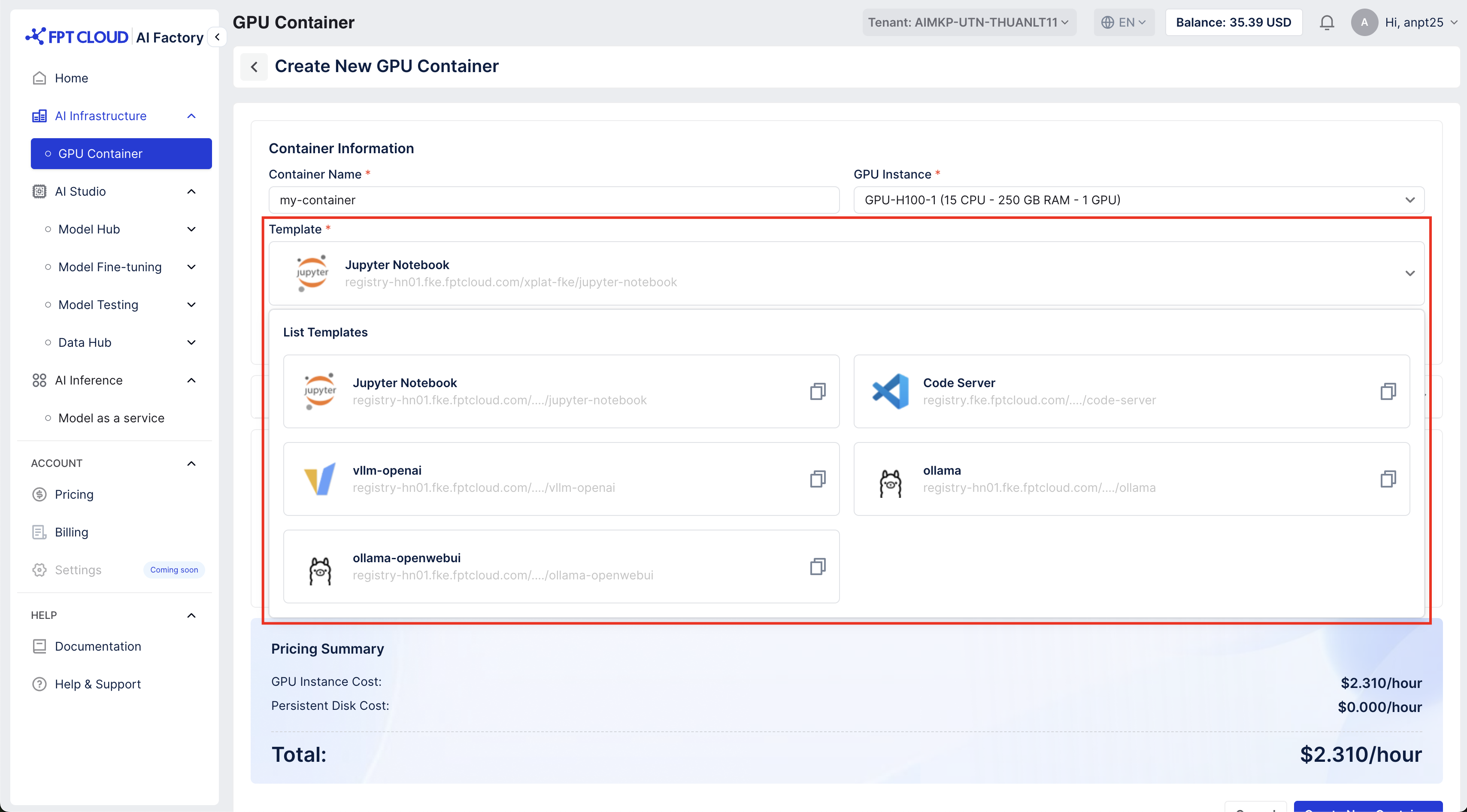This screenshot has width=1467, height=812.
Task: Click the Pricing dollar icon
Action: (x=39, y=494)
